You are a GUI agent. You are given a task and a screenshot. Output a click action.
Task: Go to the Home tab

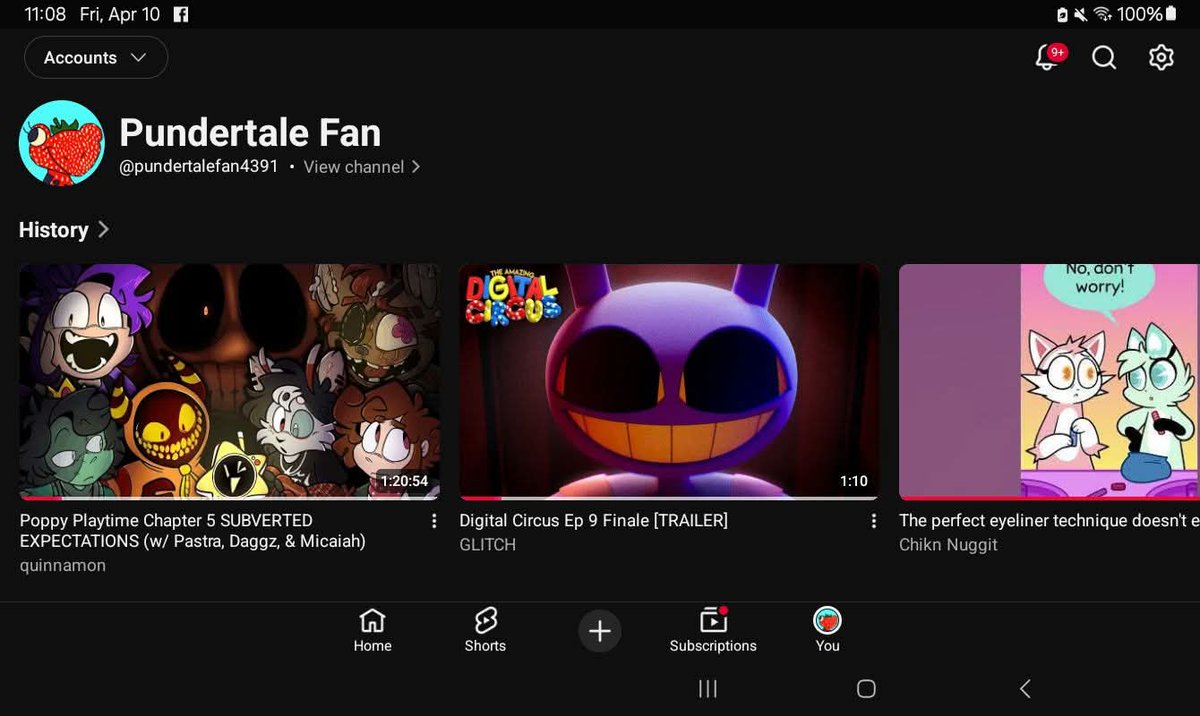pos(372,631)
